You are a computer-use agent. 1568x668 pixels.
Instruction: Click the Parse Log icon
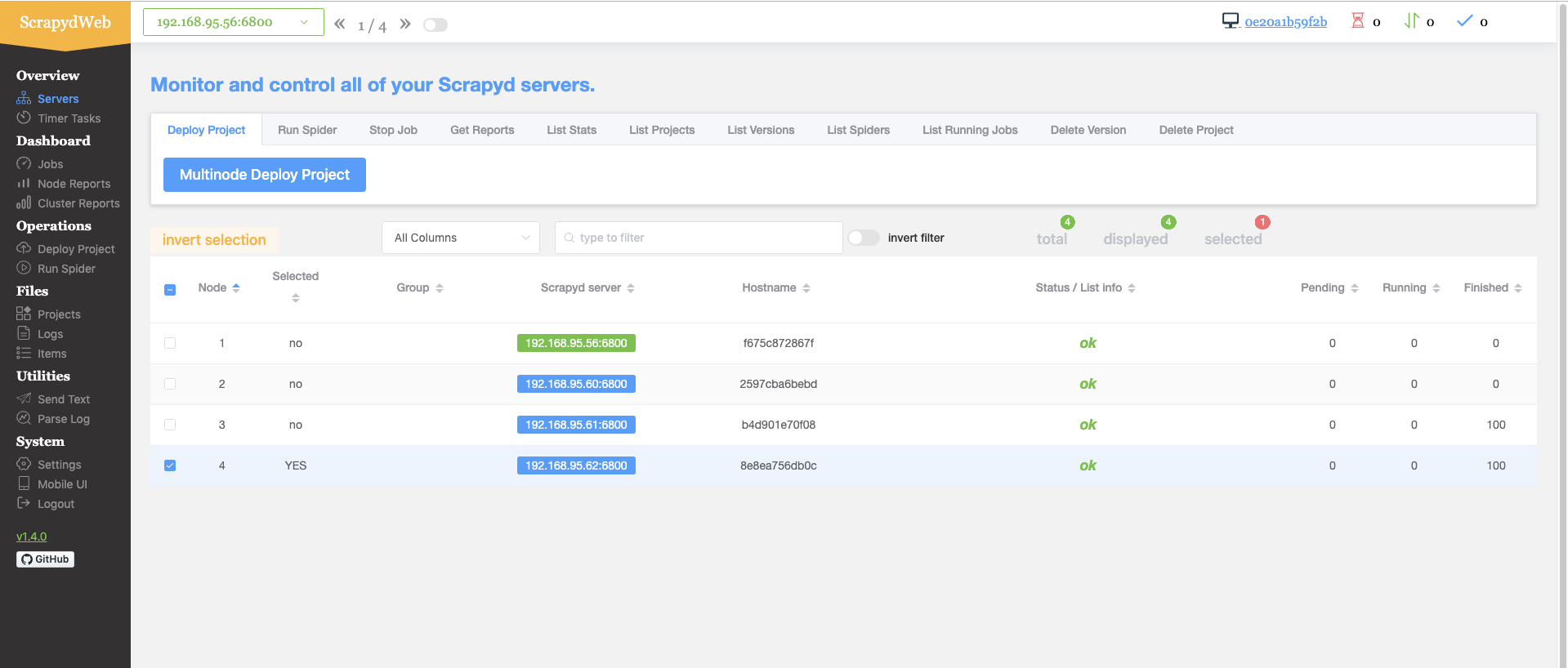pyautogui.click(x=24, y=418)
